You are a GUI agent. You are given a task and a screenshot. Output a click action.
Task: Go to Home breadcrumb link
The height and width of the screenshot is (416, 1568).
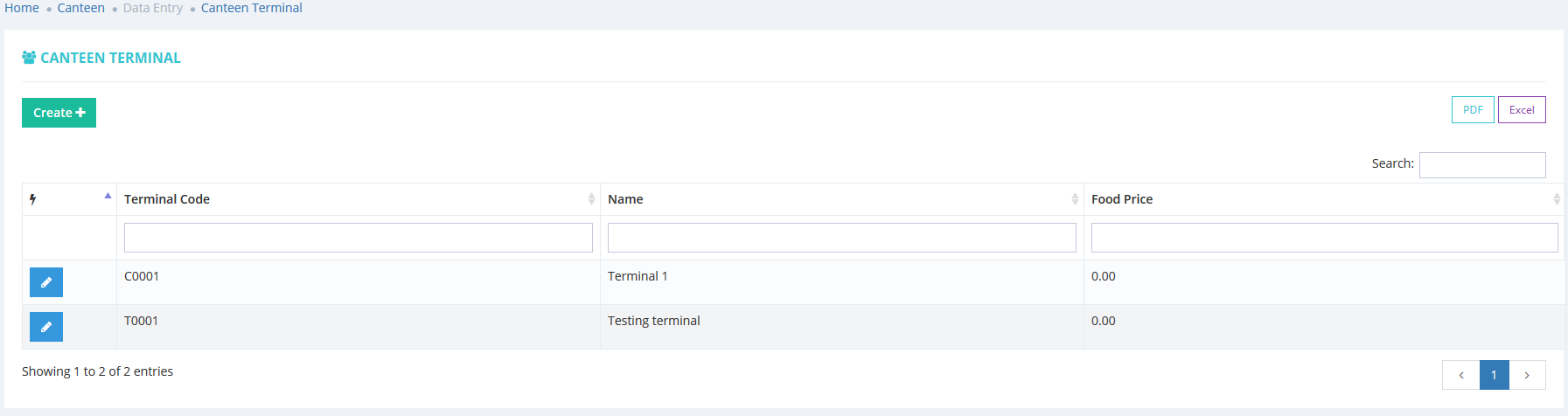click(x=22, y=8)
